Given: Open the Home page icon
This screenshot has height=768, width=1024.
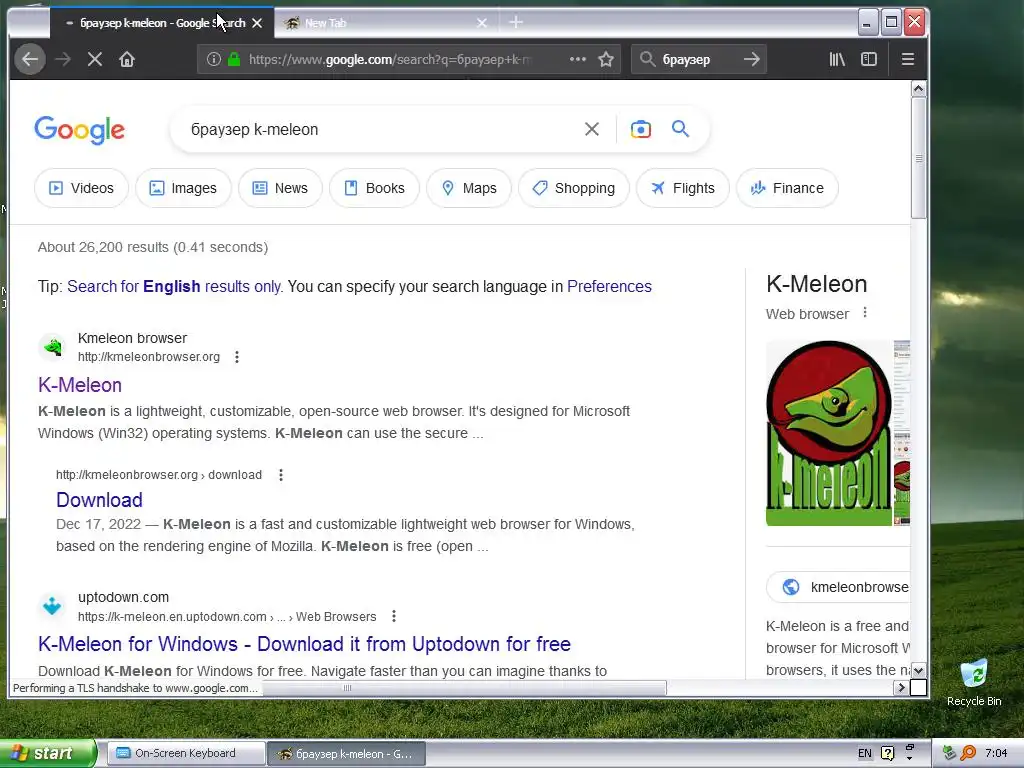Looking at the screenshot, I should [x=127, y=59].
